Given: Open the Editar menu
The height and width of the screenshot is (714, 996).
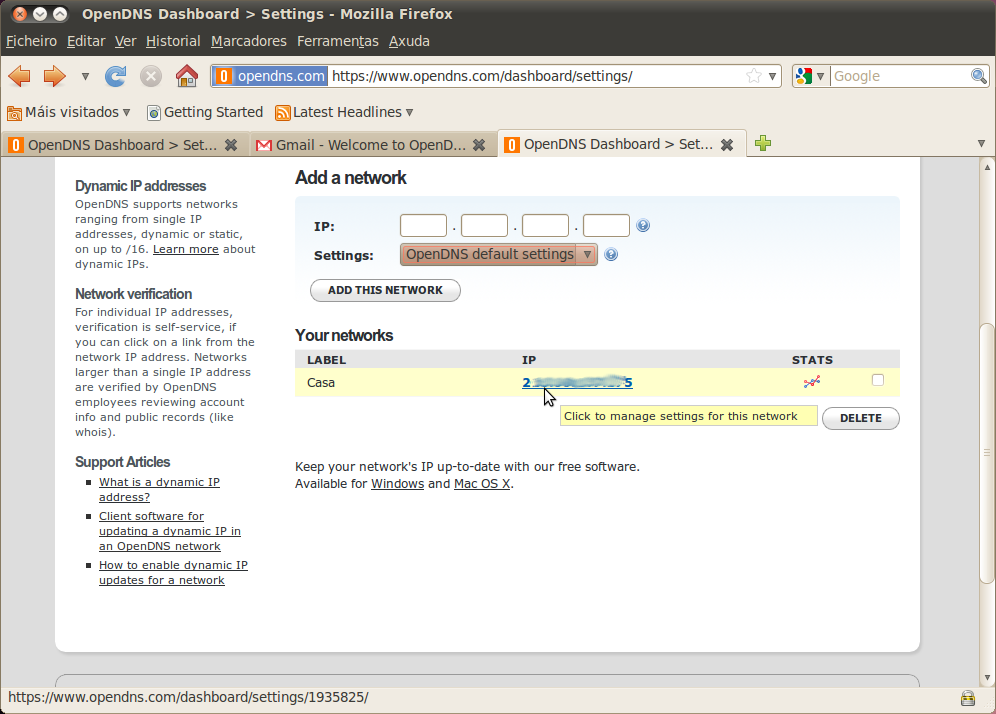Looking at the screenshot, I should pos(86,41).
